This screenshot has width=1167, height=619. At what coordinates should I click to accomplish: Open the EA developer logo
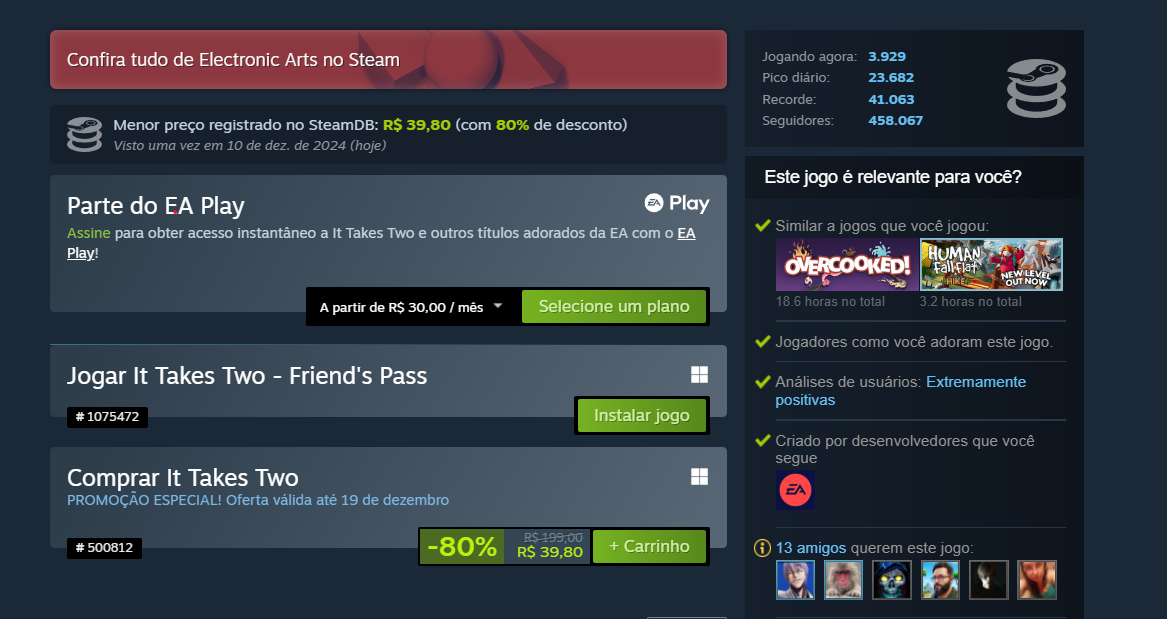(x=795, y=490)
